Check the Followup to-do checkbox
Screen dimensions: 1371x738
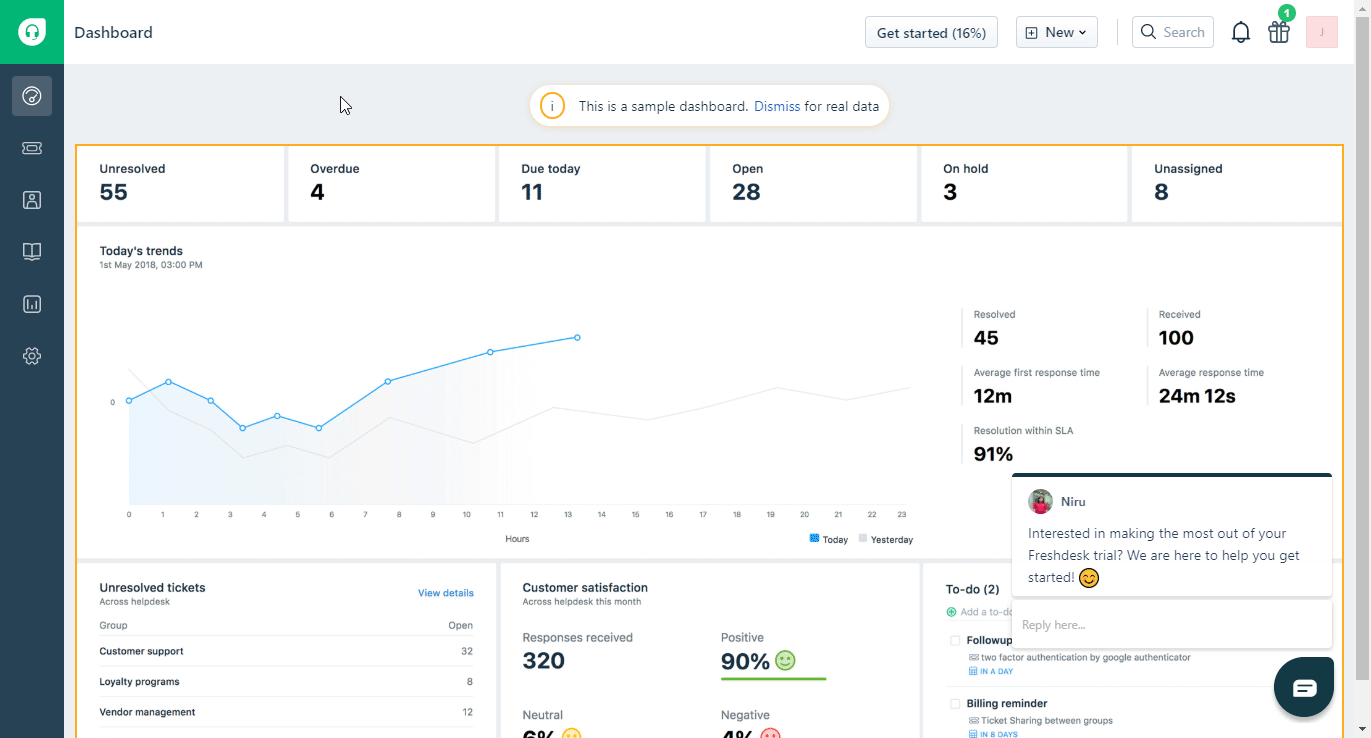click(x=955, y=640)
